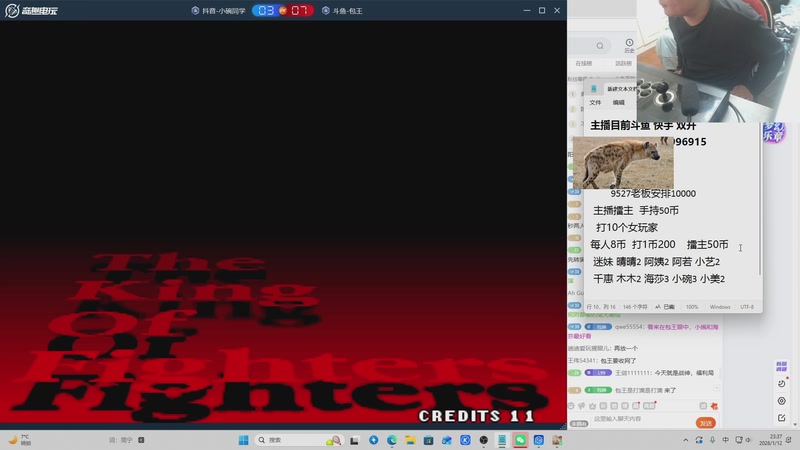This screenshot has width=800, height=450.
Task: Click the edit/share sidebar icon
Action: tap(781, 418)
